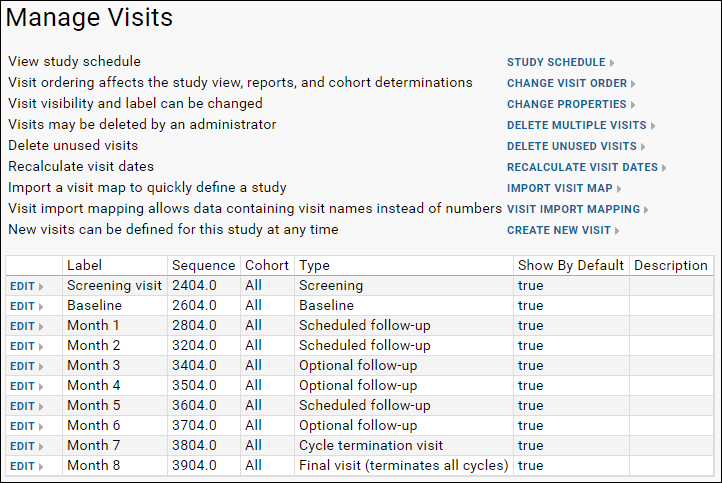Edit the Month 1 visit
Image resolution: width=722 pixels, height=483 pixels.
point(27,326)
